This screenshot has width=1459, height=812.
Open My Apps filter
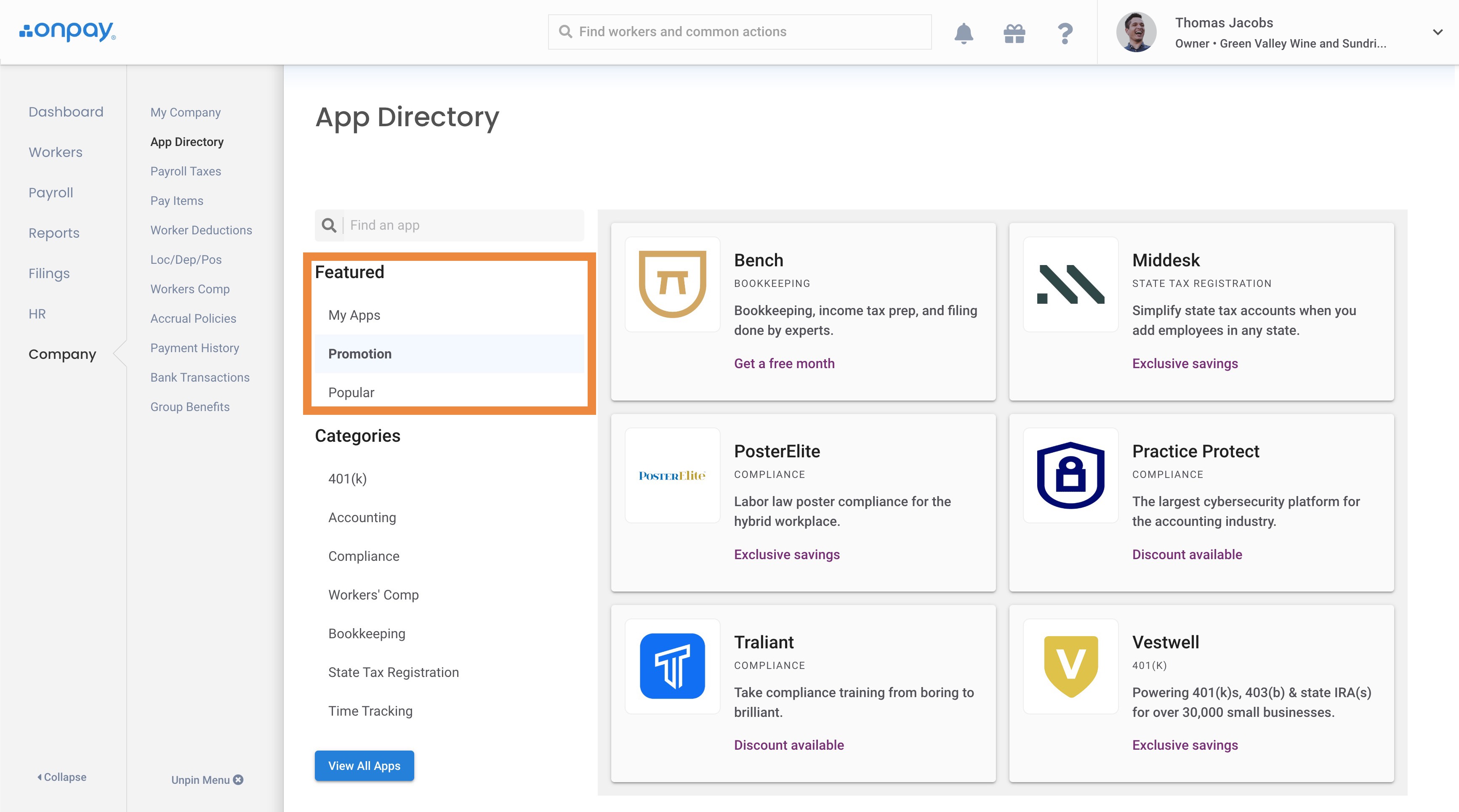point(354,315)
